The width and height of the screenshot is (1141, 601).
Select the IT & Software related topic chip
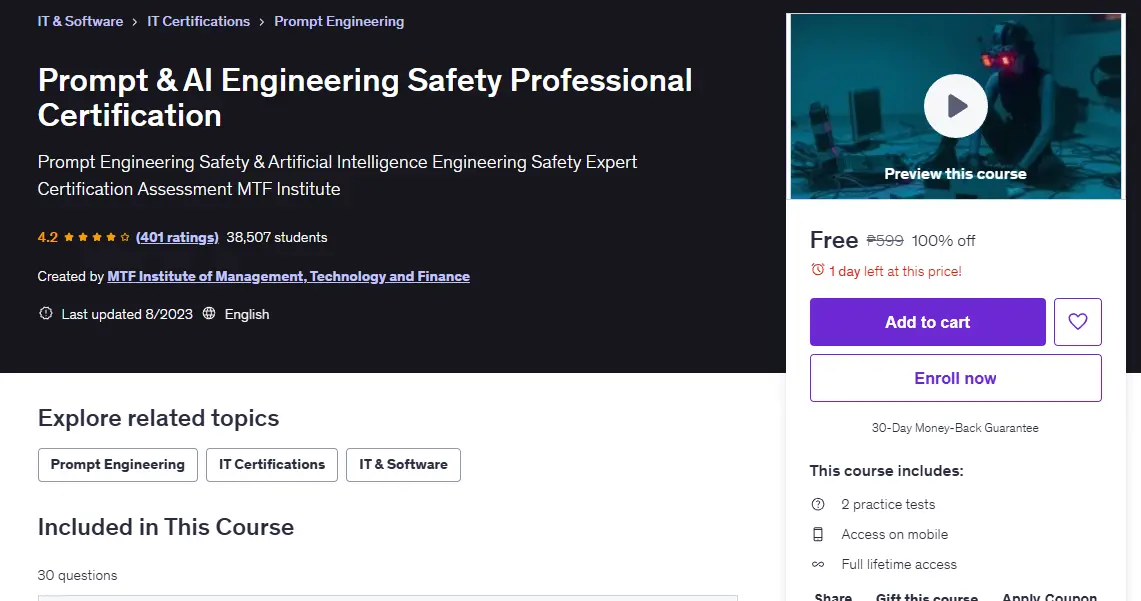pos(403,465)
